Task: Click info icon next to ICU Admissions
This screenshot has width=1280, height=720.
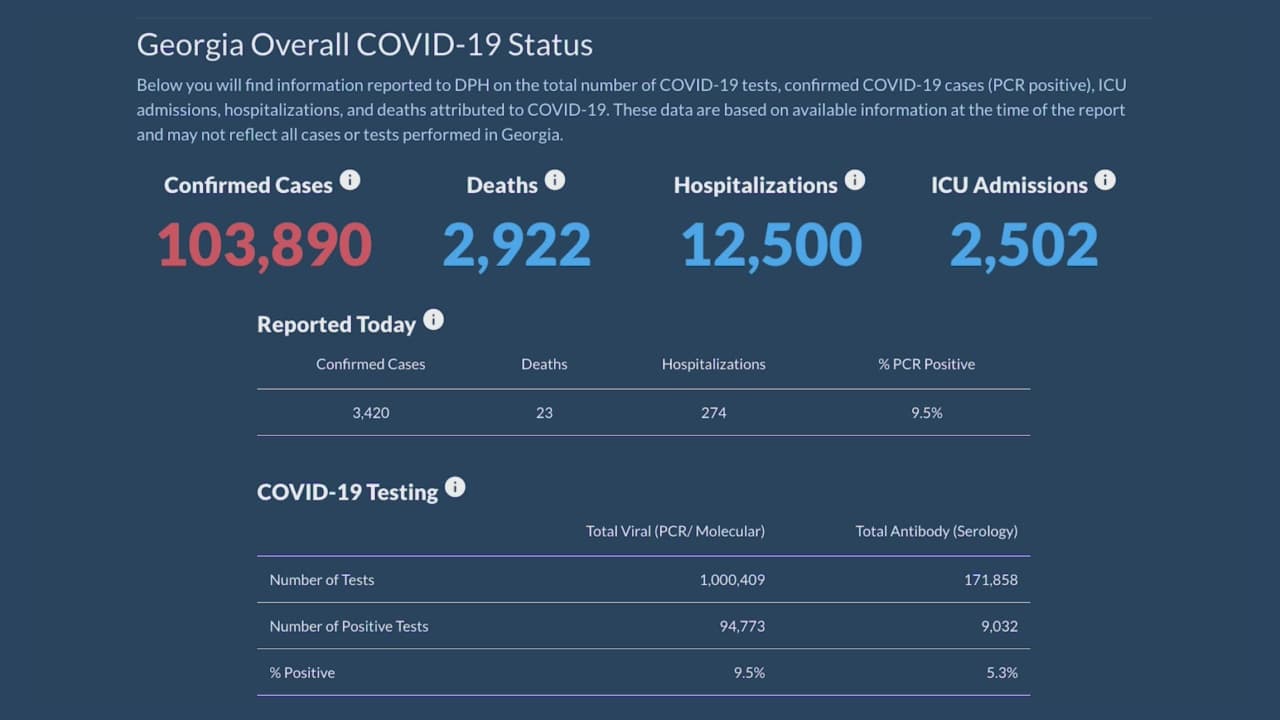Action: (x=1104, y=180)
